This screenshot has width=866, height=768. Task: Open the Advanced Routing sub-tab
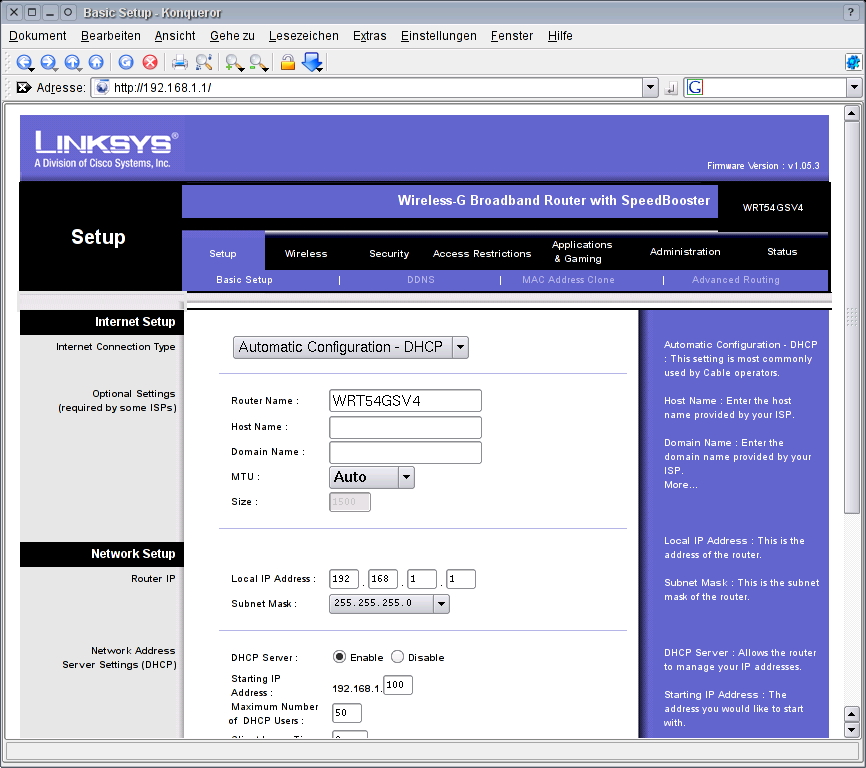tap(736, 279)
